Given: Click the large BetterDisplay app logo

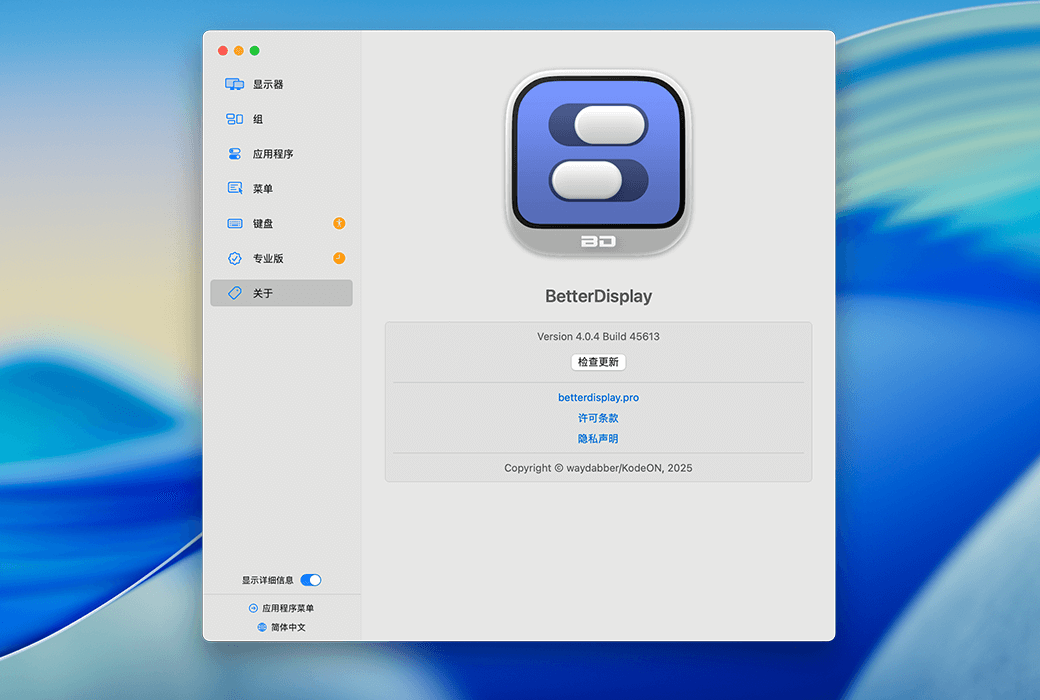Looking at the screenshot, I should (598, 163).
